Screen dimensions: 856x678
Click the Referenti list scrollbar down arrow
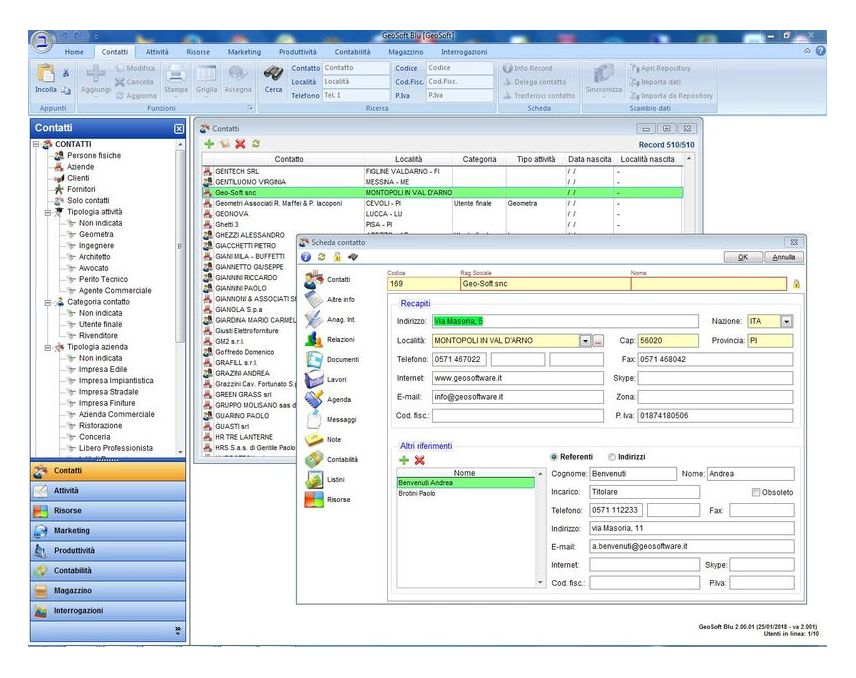click(x=540, y=582)
